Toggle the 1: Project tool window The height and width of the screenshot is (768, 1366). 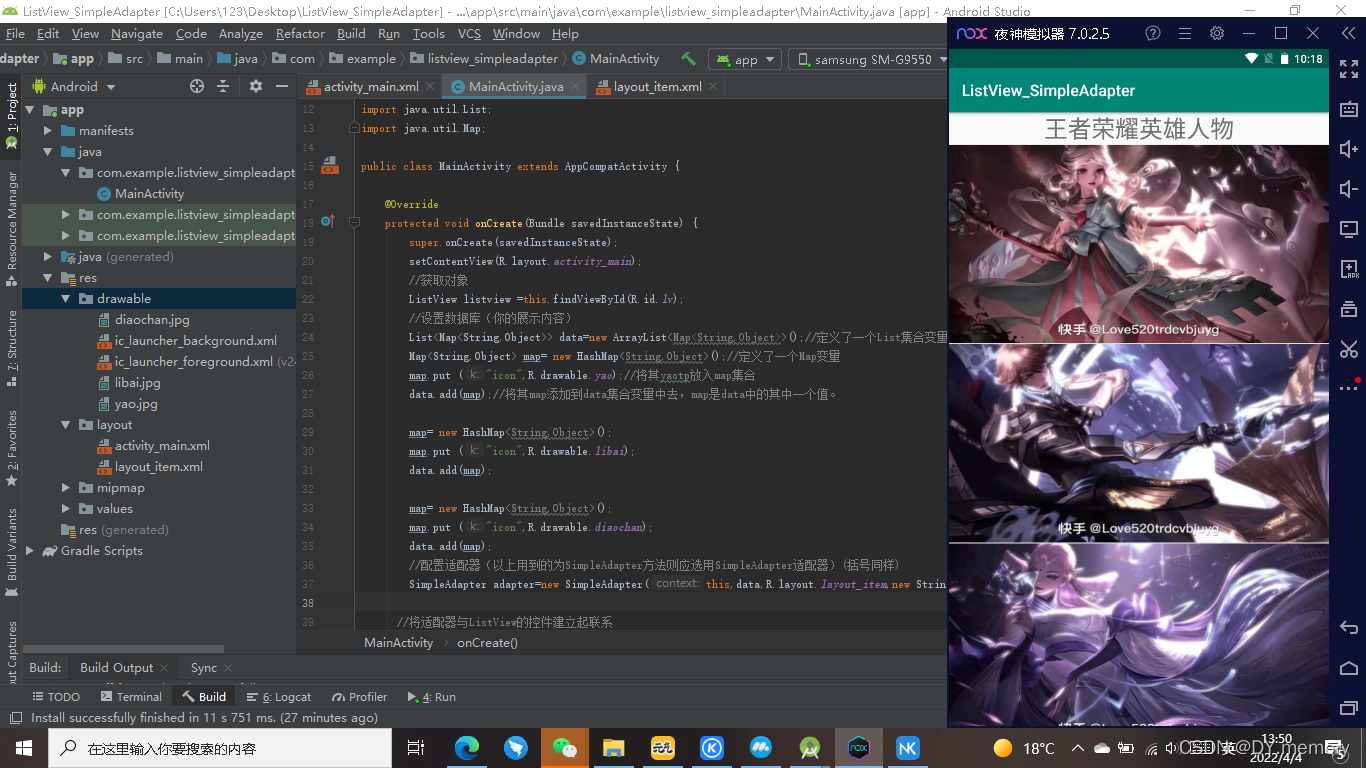(11, 115)
